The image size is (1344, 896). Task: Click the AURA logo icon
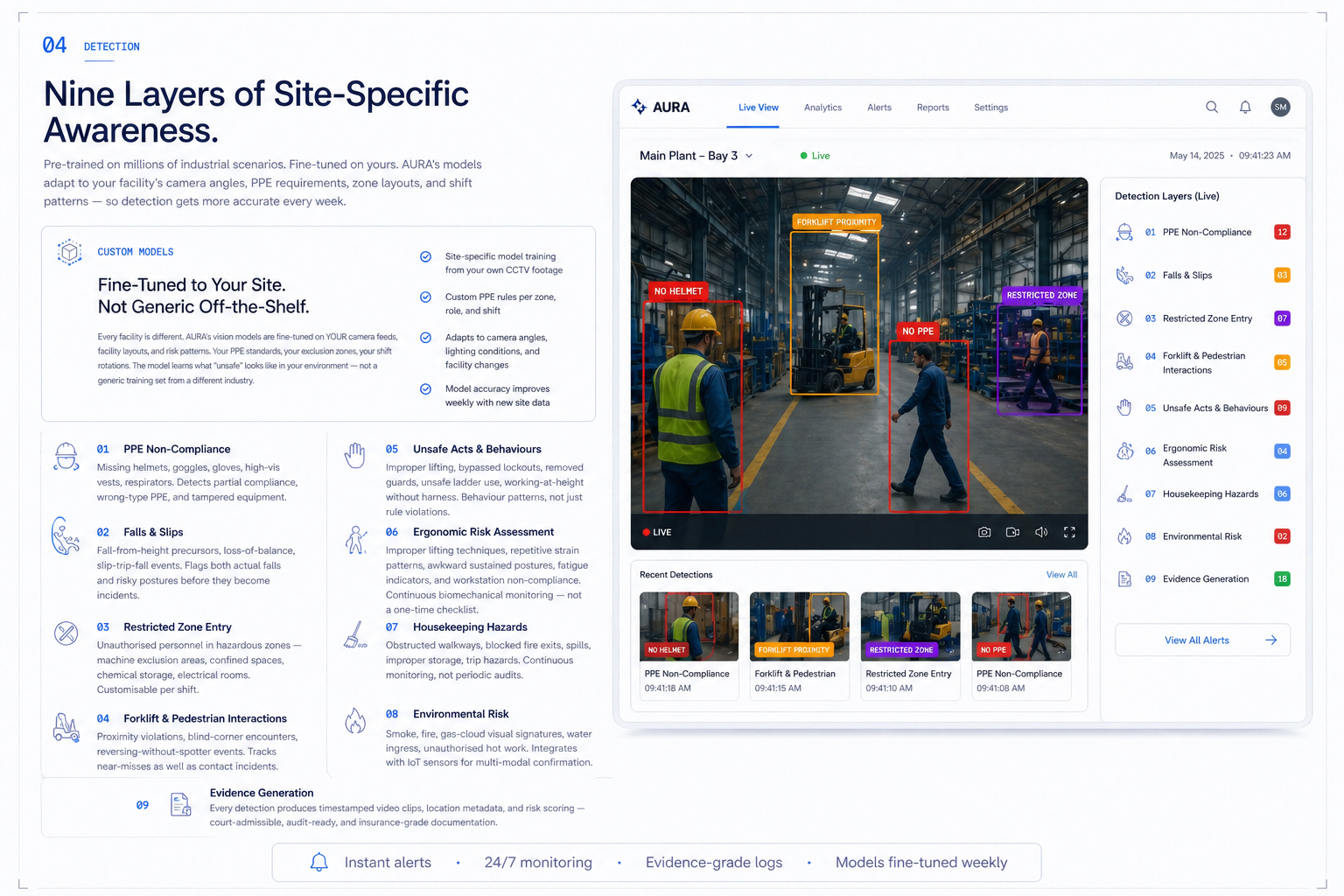click(x=640, y=107)
